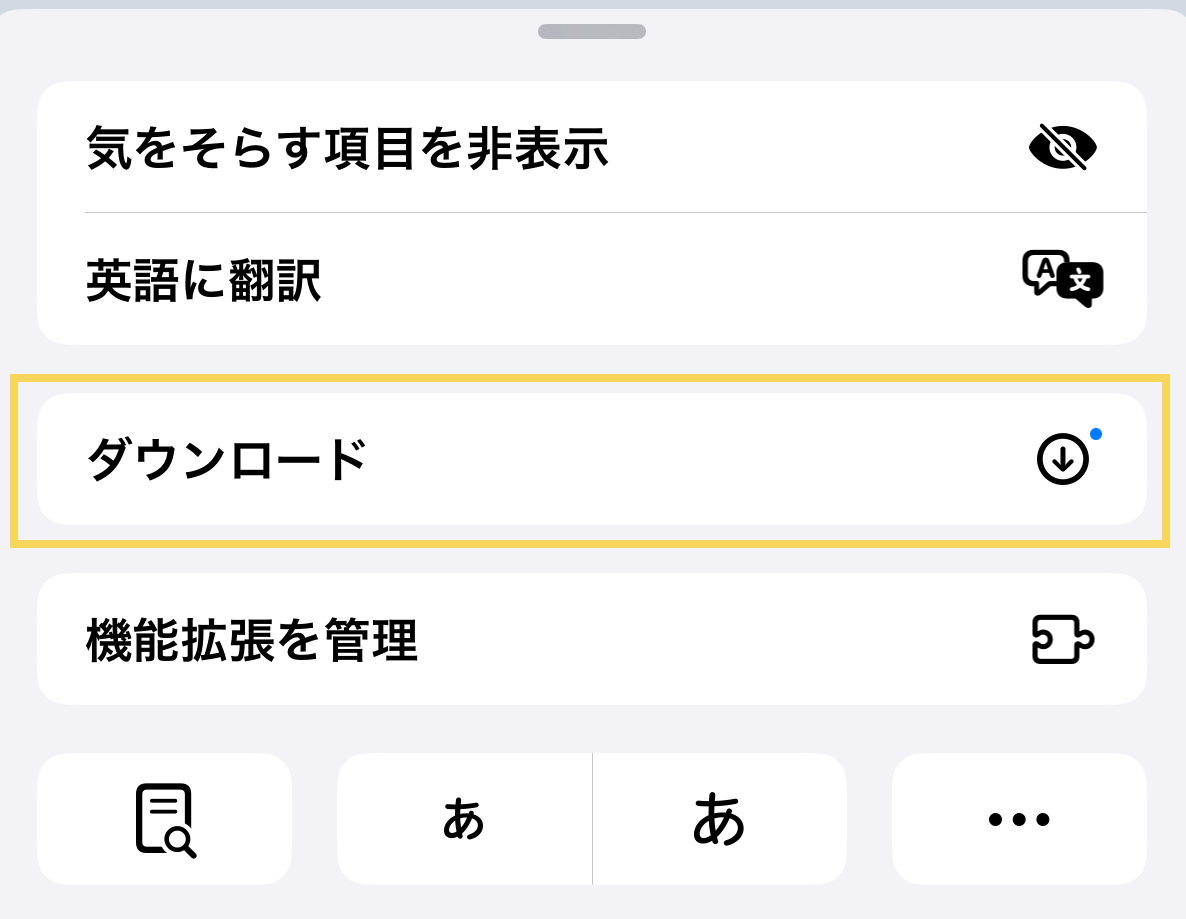Open the three-dot more options button

(1018, 820)
